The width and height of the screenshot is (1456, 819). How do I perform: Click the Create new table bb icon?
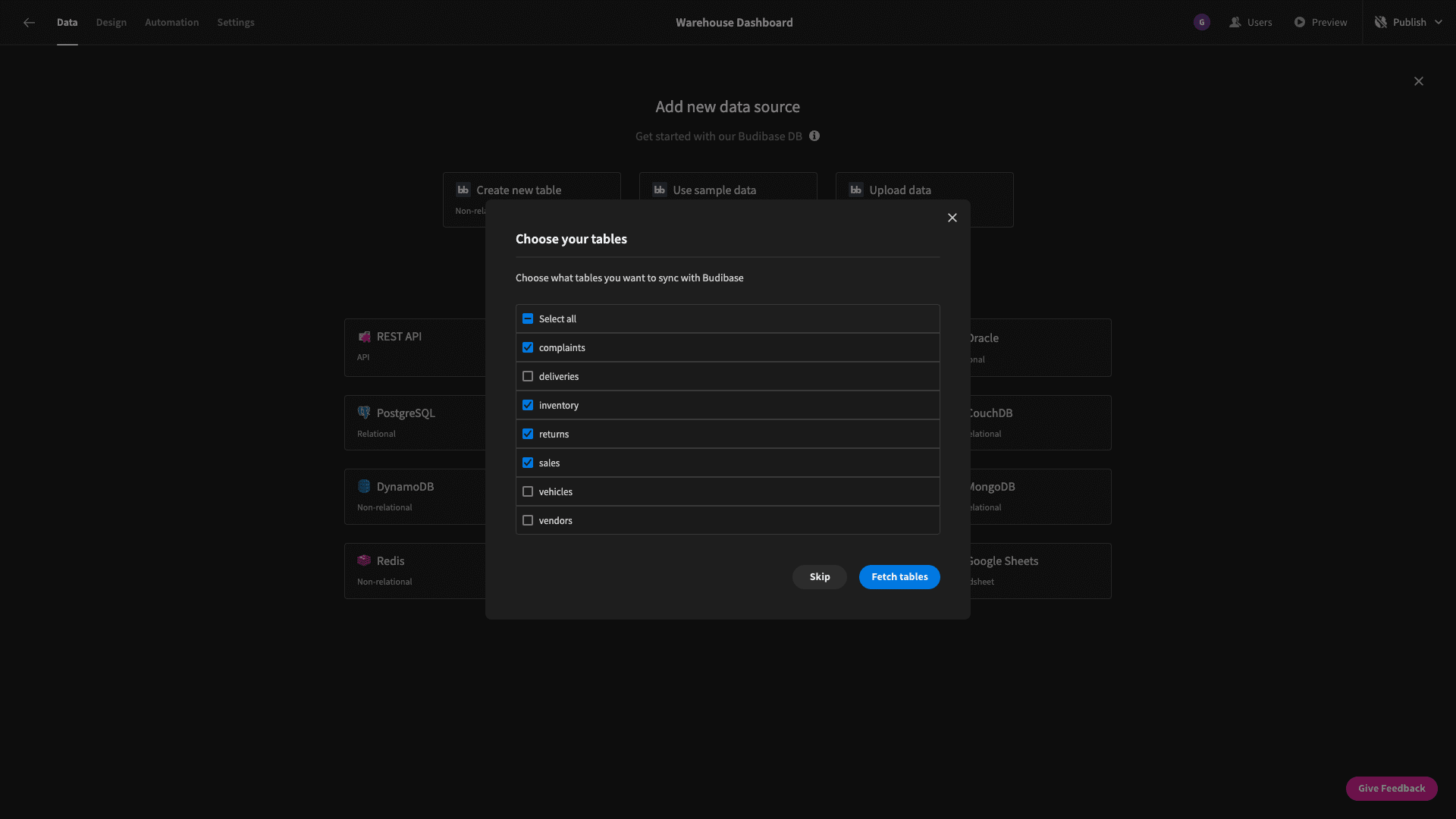tap(463, 190)
